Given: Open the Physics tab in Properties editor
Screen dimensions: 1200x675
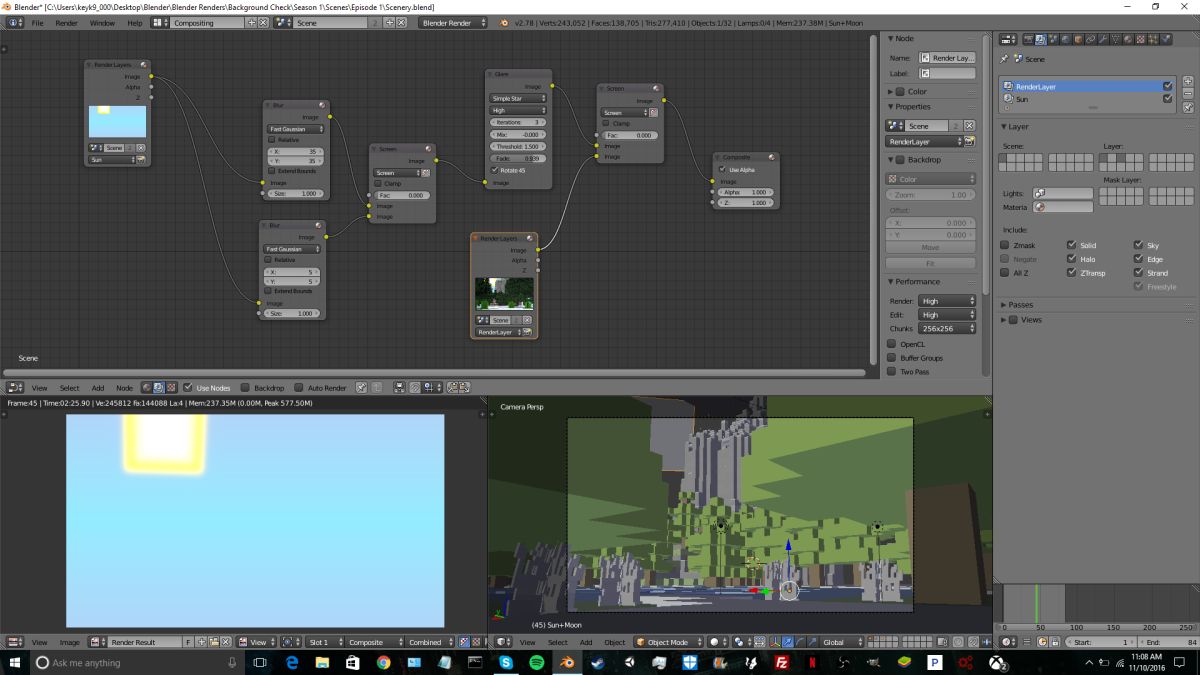Looking at the screenshot, I should pyautogui.click(x=1166, y=39).
